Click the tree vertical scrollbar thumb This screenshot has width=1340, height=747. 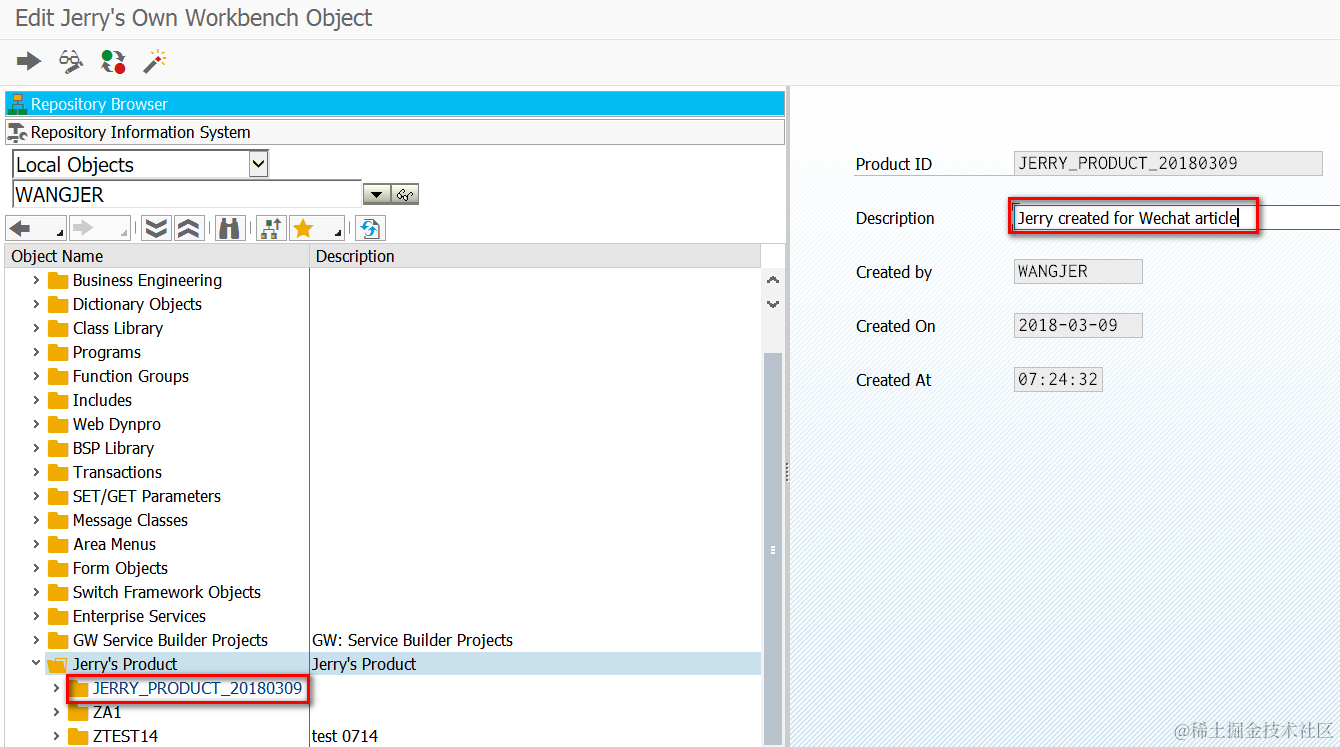tap(773, 548)
